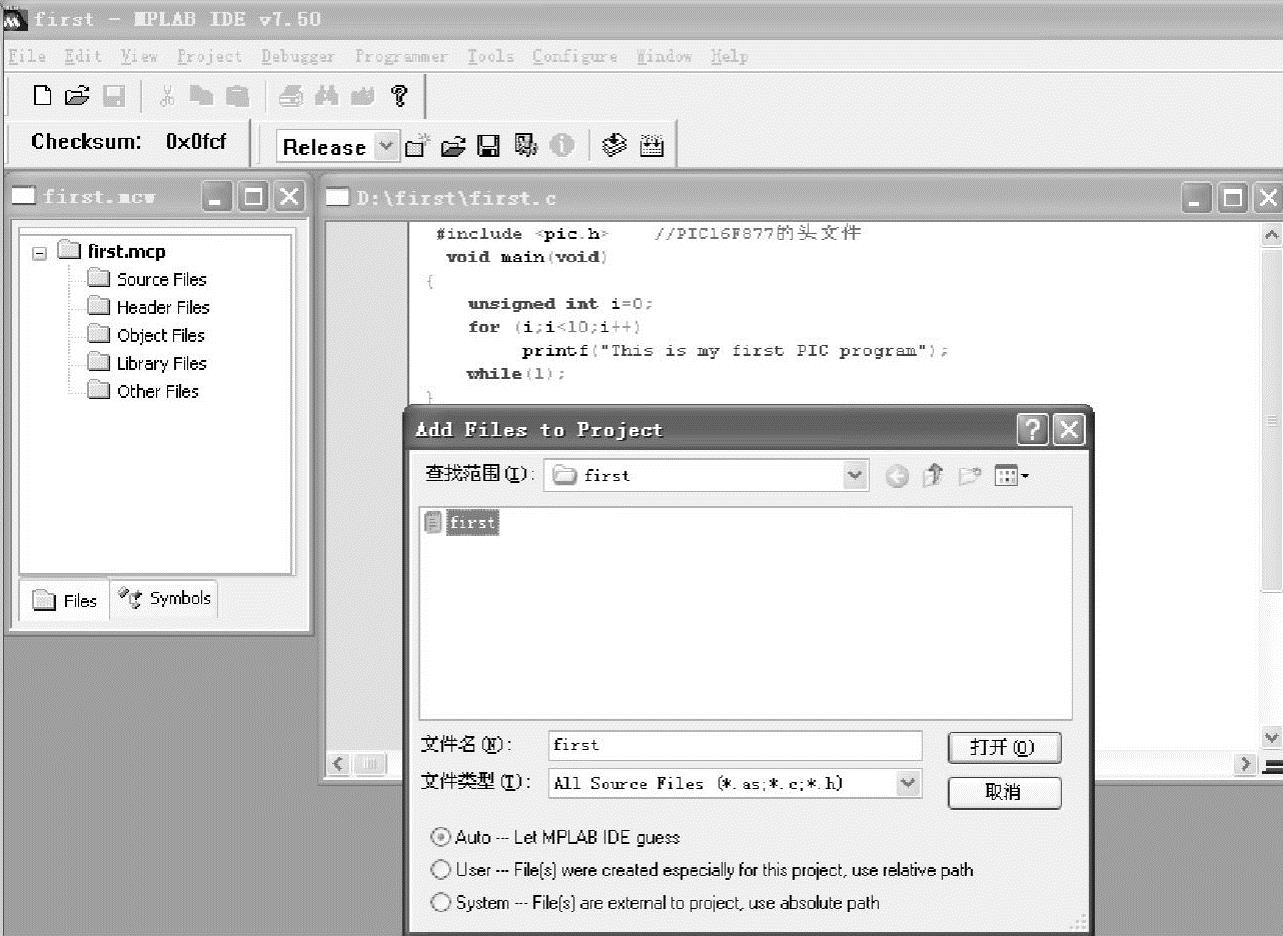Open the Help menu
Screen dimensions: 1283x936
(729, 56)
